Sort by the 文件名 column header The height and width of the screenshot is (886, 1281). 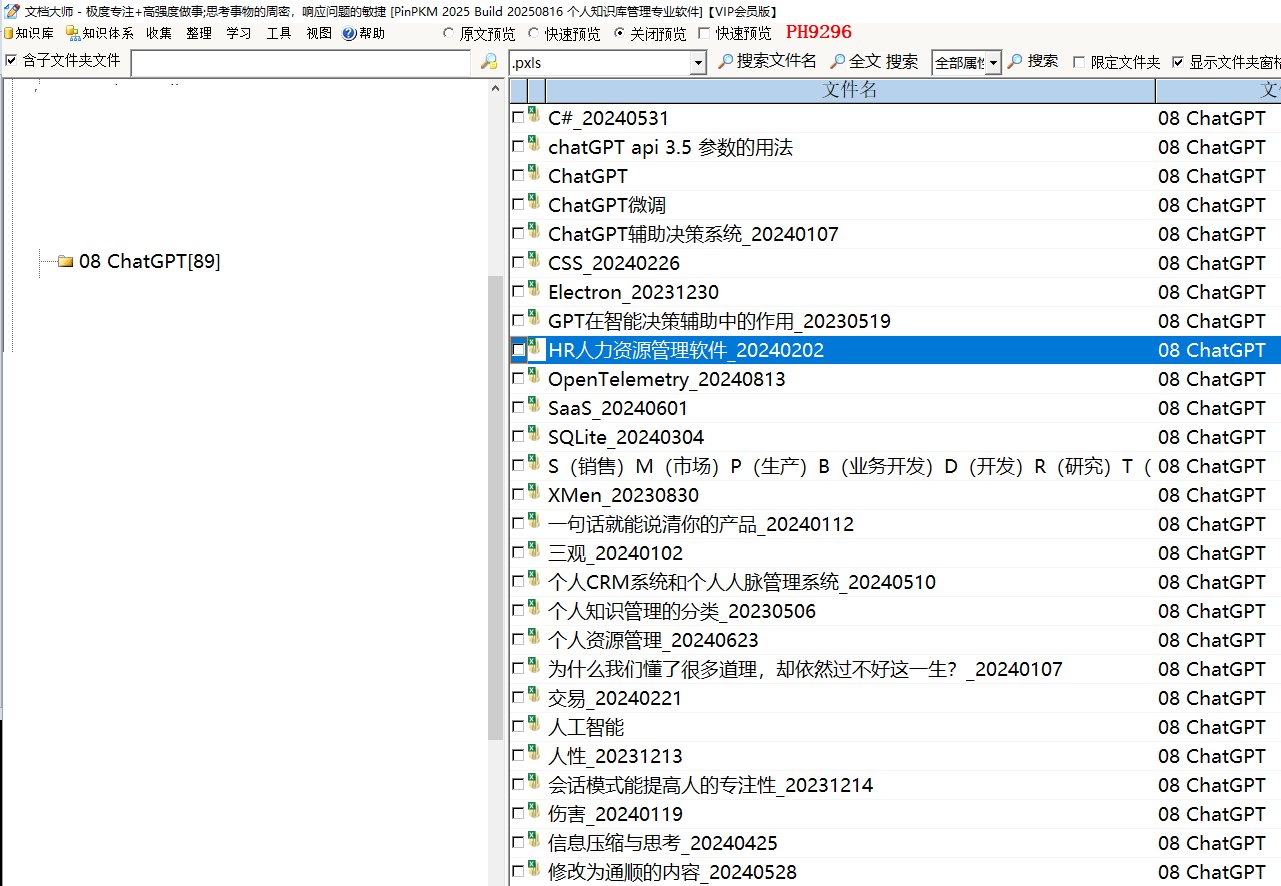point(849,90)
